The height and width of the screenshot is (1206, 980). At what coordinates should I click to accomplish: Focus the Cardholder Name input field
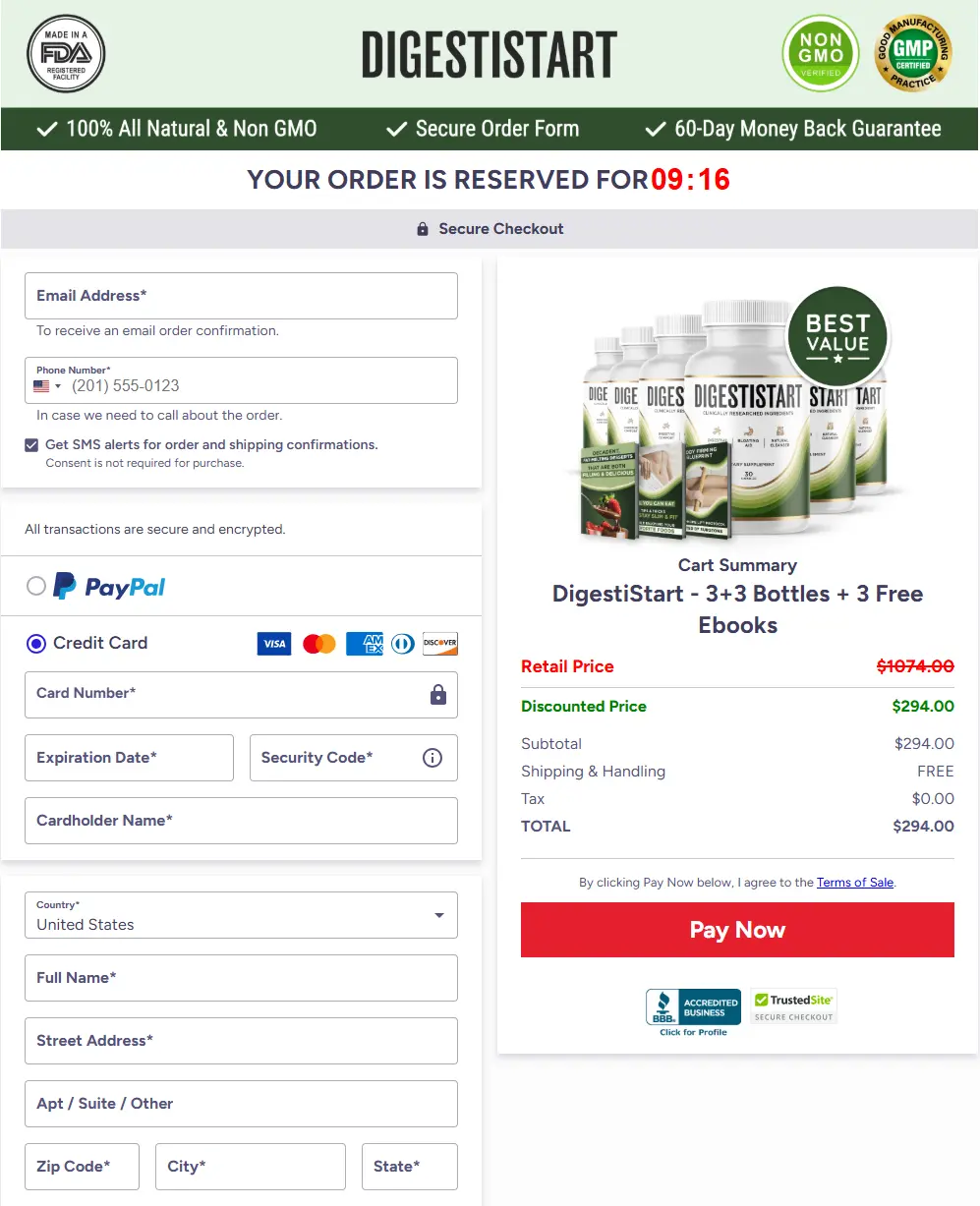tap(241, 821)
